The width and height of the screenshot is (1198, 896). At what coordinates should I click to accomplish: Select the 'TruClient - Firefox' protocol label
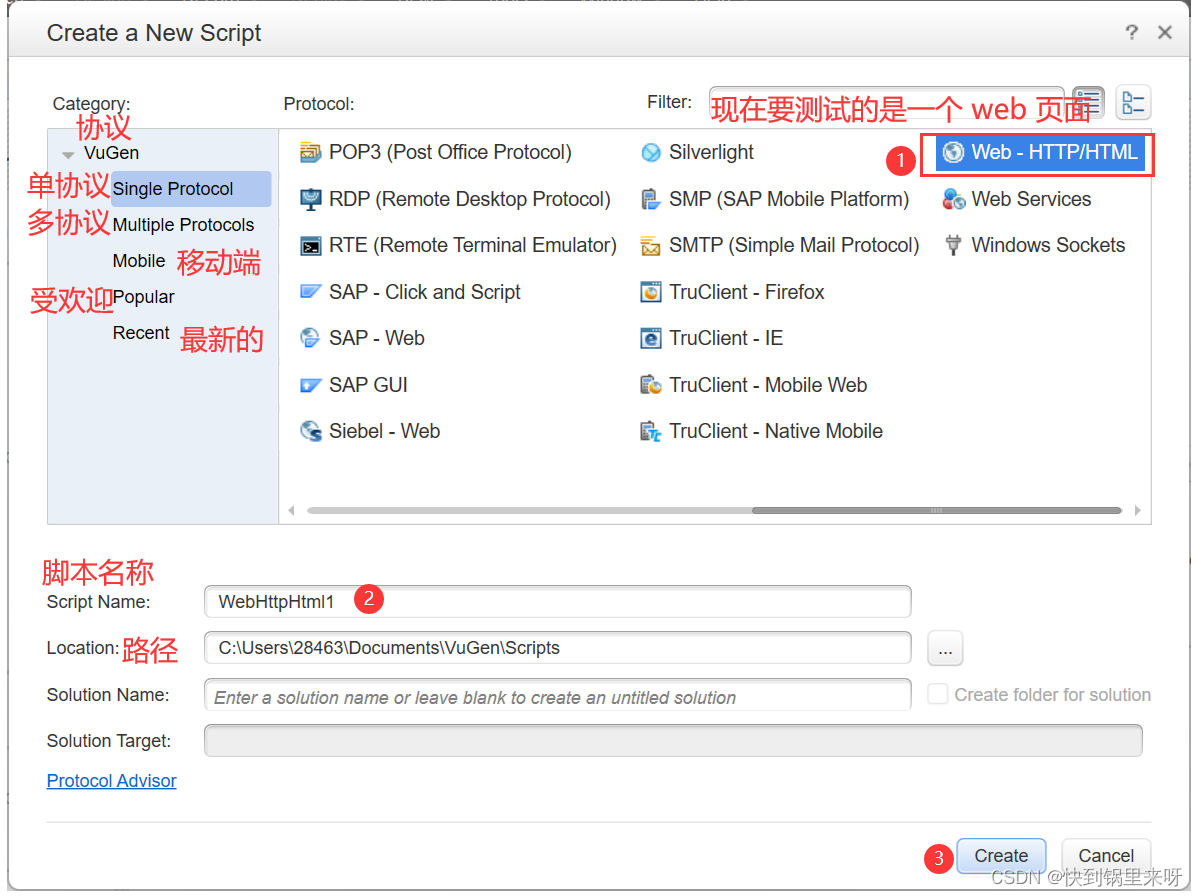click(x=746, y=293)
